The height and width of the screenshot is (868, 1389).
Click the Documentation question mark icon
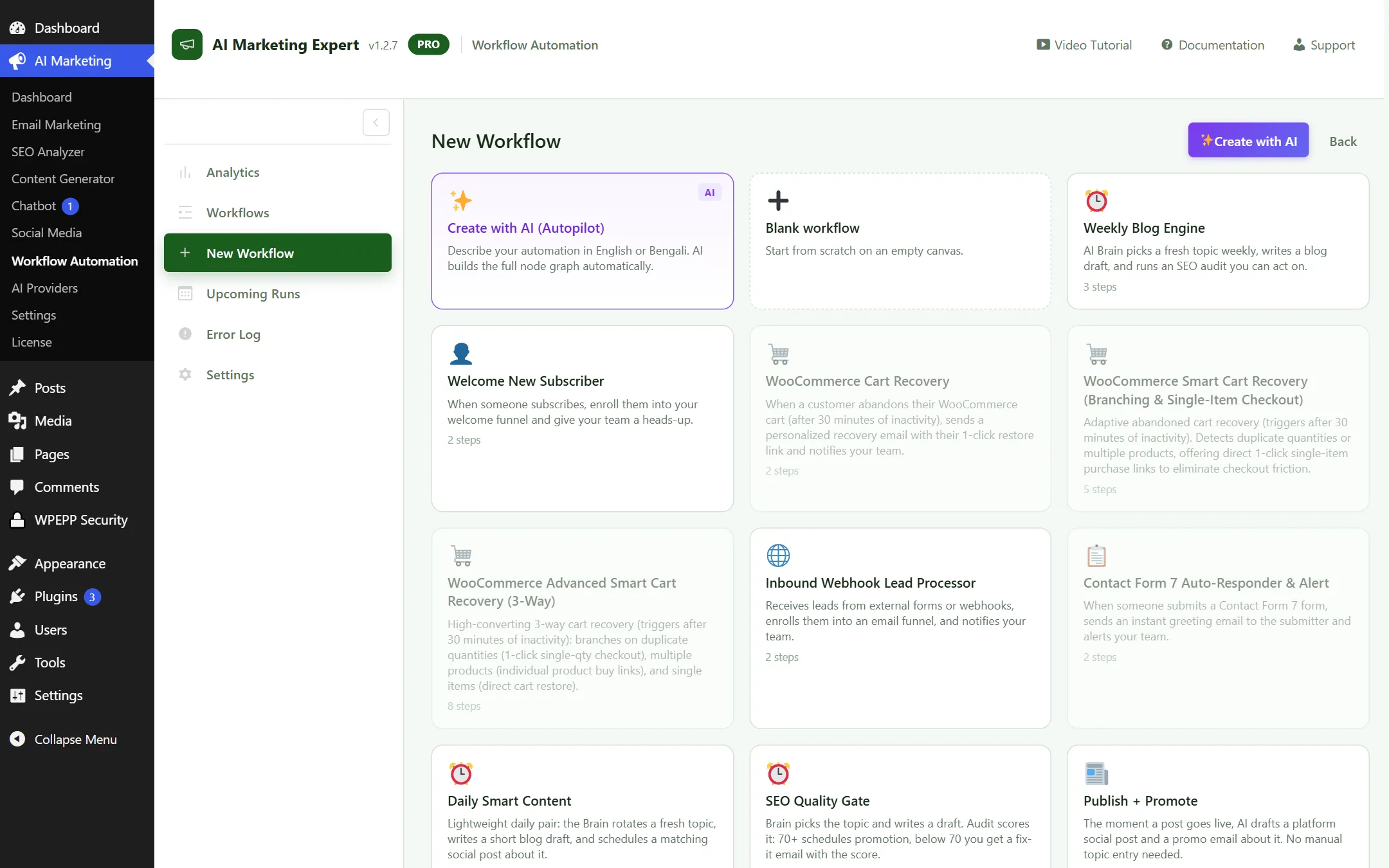click(x=1167, y=44)
